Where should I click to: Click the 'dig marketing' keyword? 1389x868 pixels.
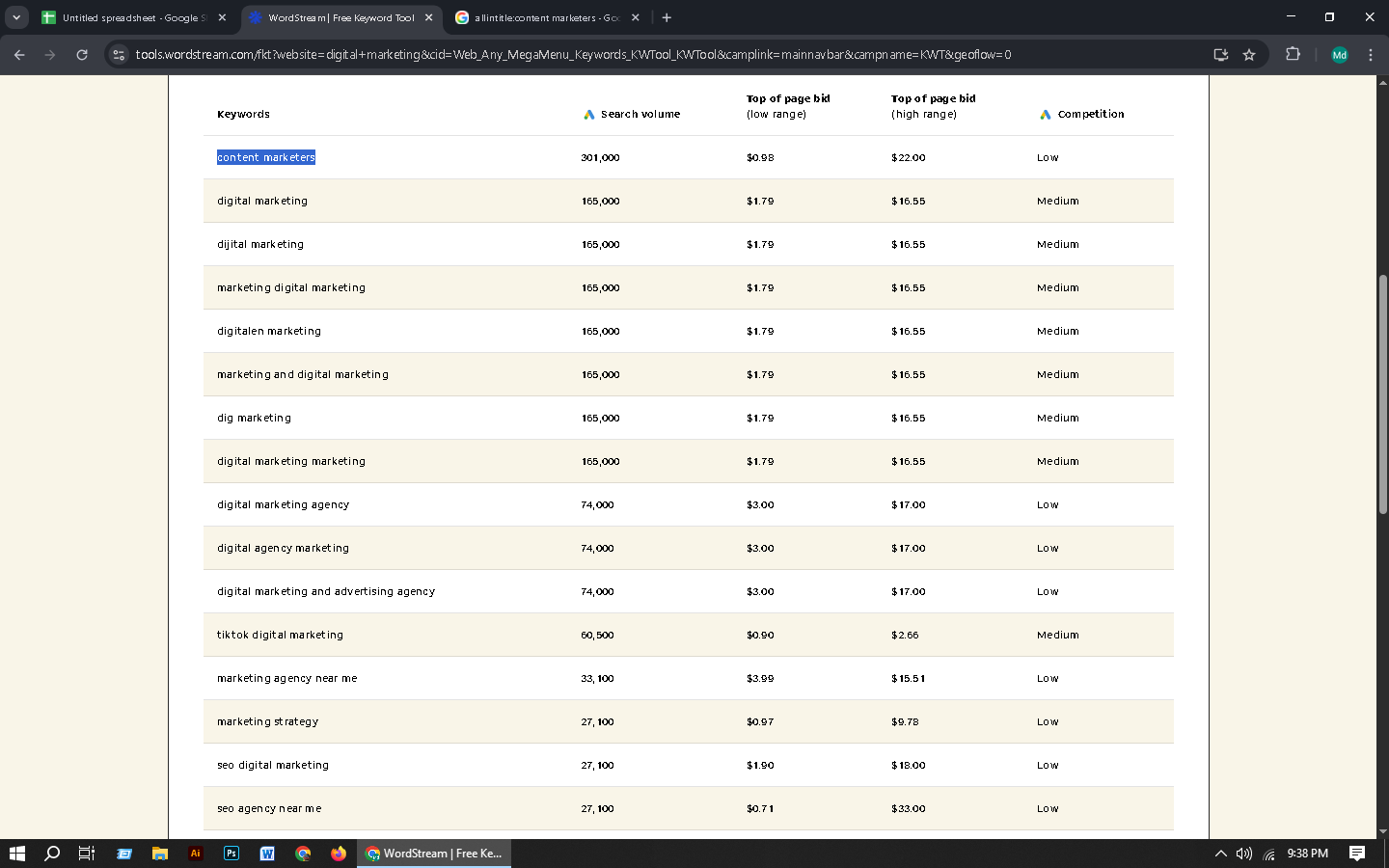[254, 418]
